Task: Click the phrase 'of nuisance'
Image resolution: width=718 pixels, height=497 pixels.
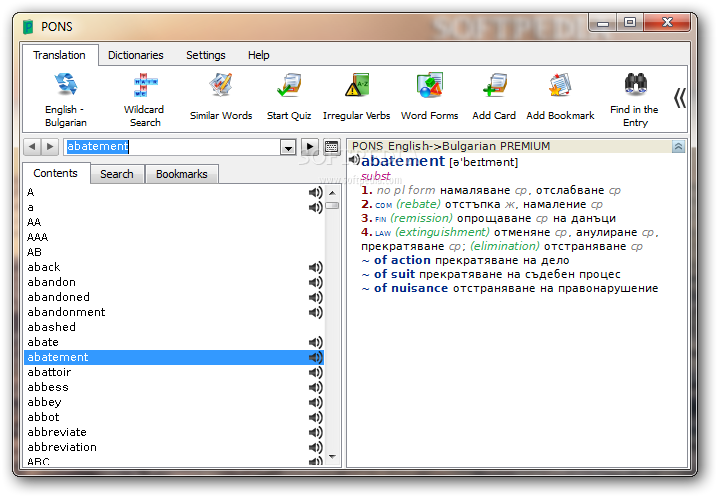Action: click(x=411, y=288)
